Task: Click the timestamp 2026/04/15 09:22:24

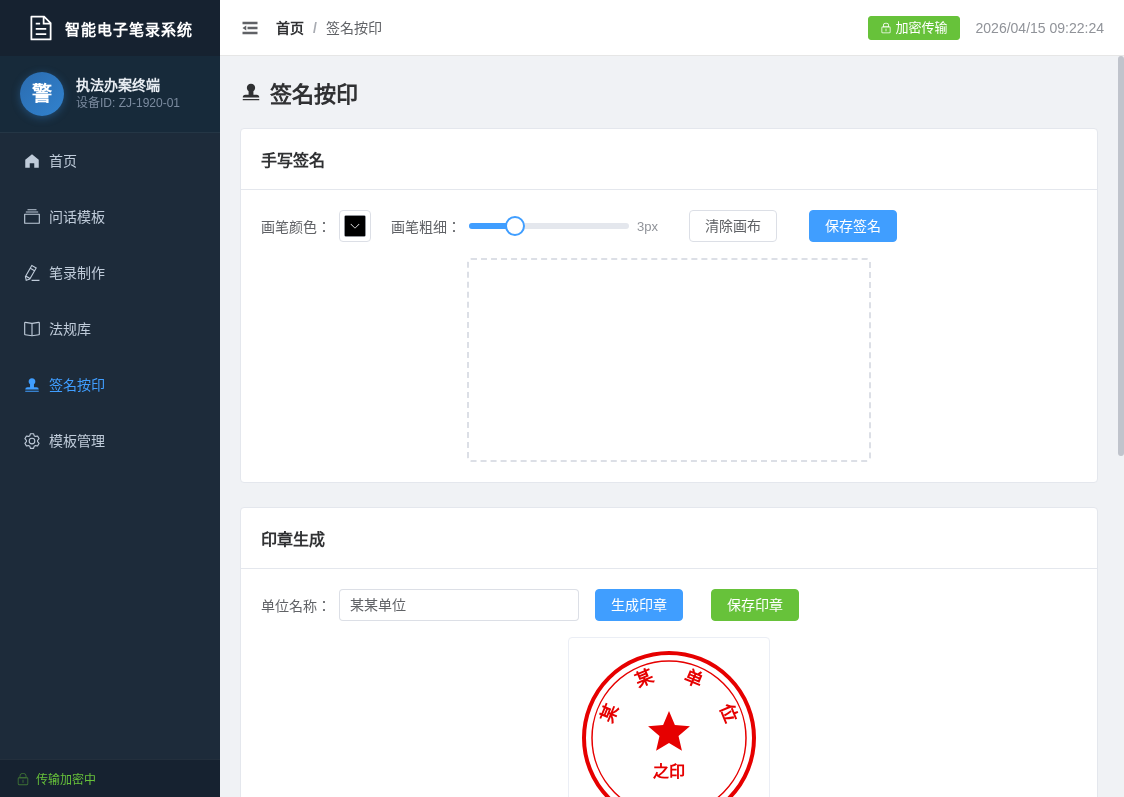Action: pyautogui.click(x=1039, y=28)
